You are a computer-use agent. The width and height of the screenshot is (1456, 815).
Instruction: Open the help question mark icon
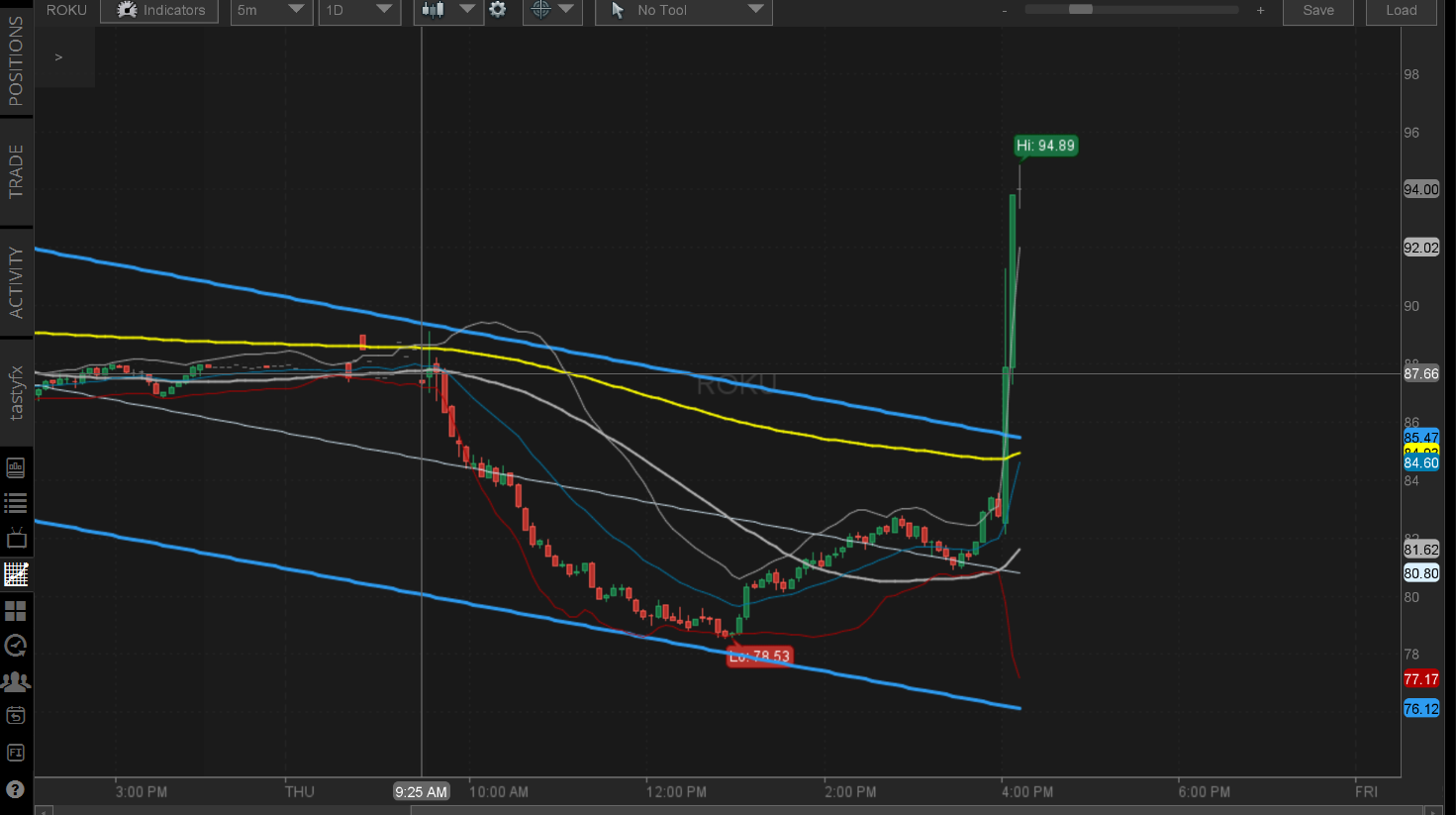click(x=16, y=790)
